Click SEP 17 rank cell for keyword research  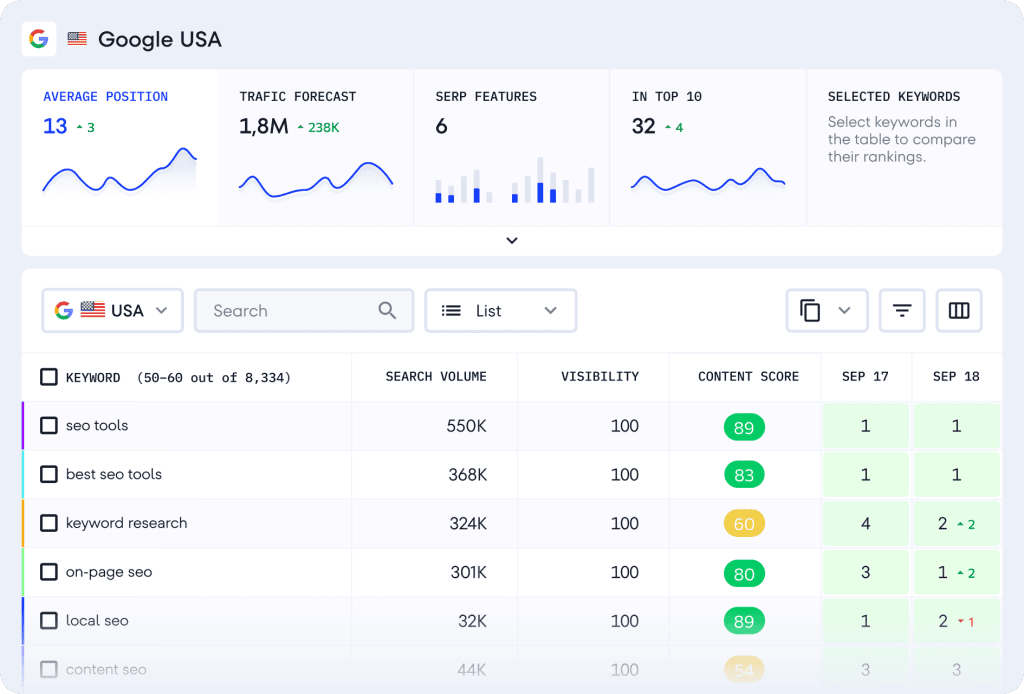865,524
